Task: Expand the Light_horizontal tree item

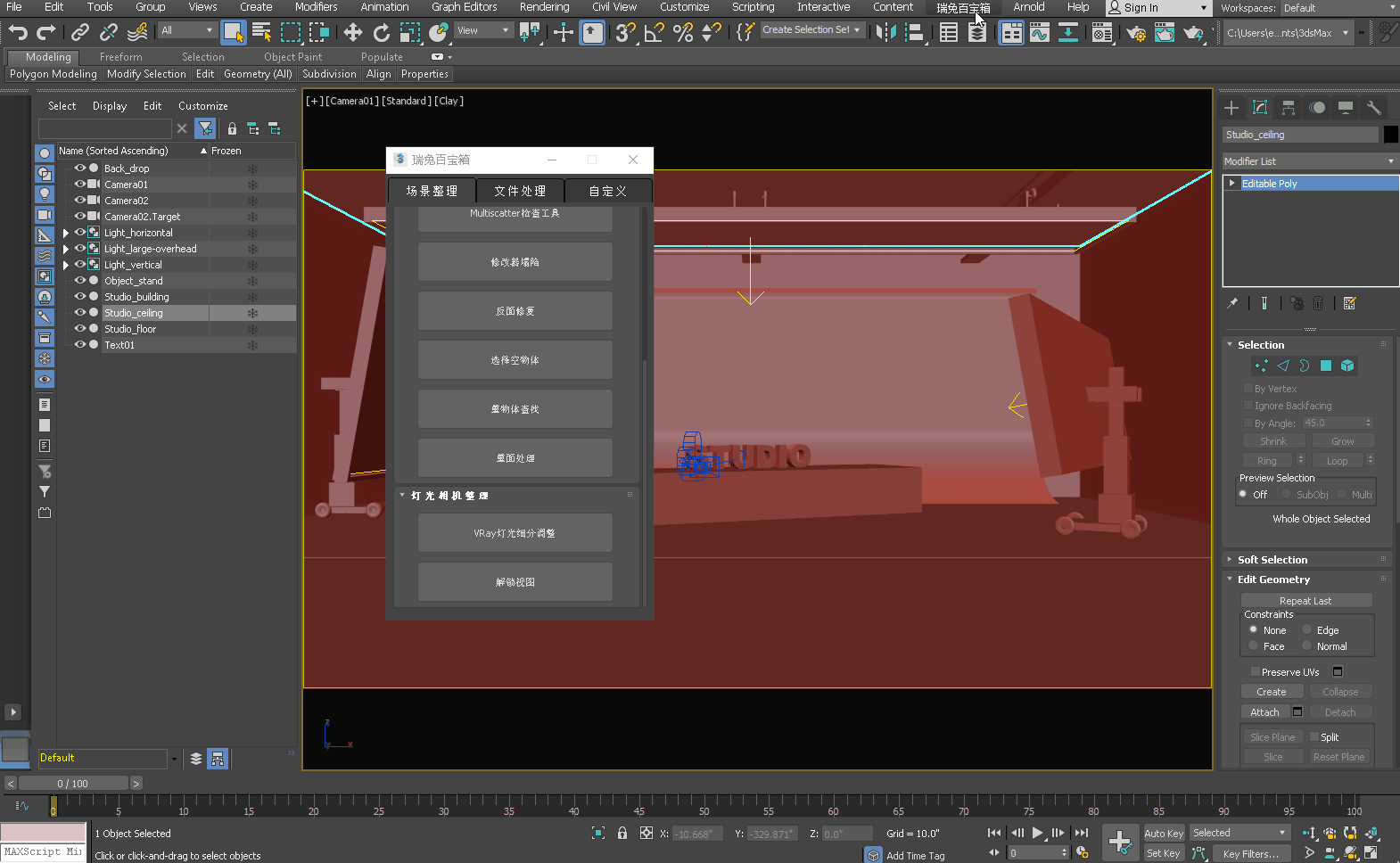Action: 66,233
